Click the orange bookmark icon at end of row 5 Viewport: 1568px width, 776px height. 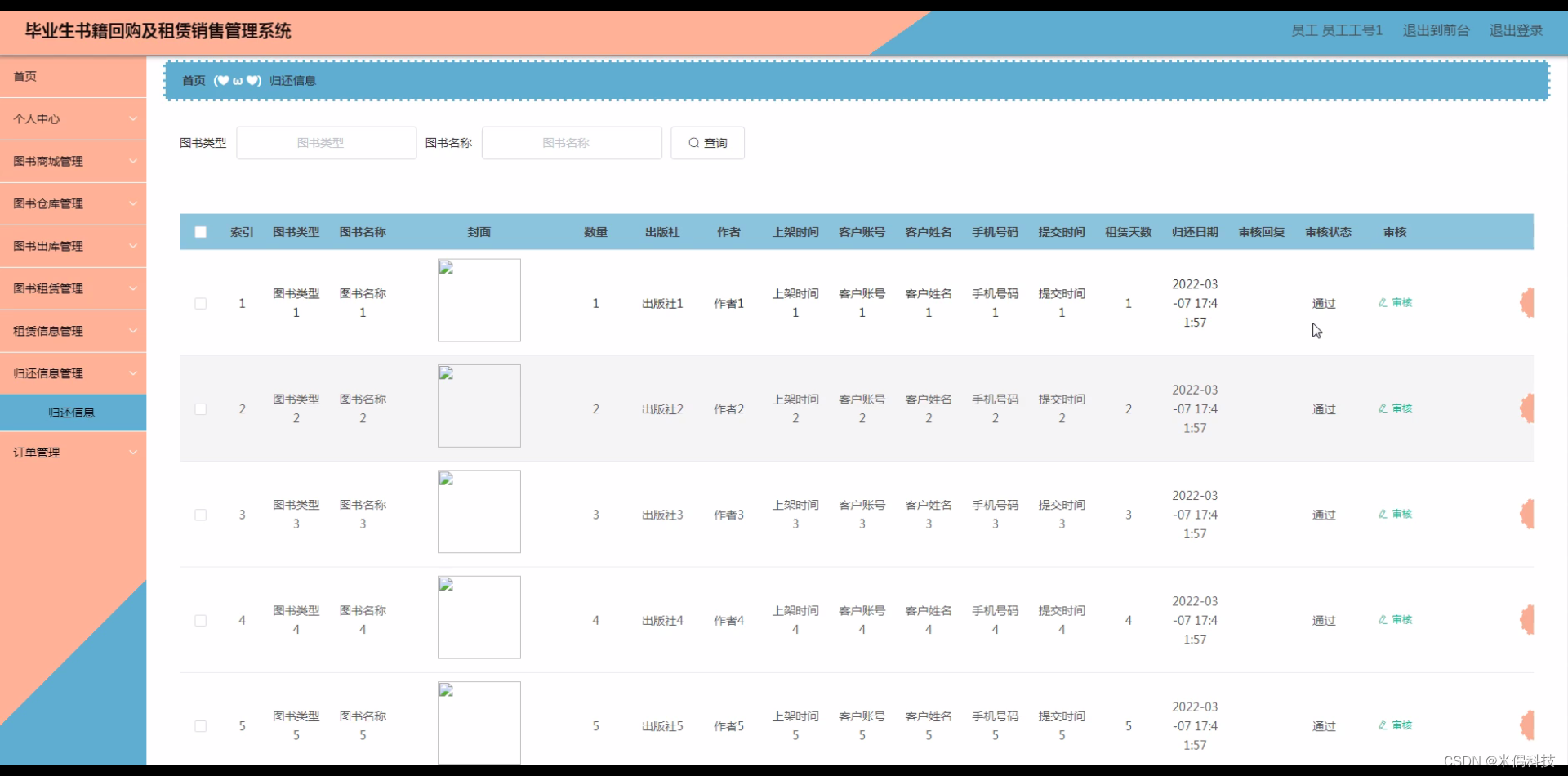pos(1529,725)
